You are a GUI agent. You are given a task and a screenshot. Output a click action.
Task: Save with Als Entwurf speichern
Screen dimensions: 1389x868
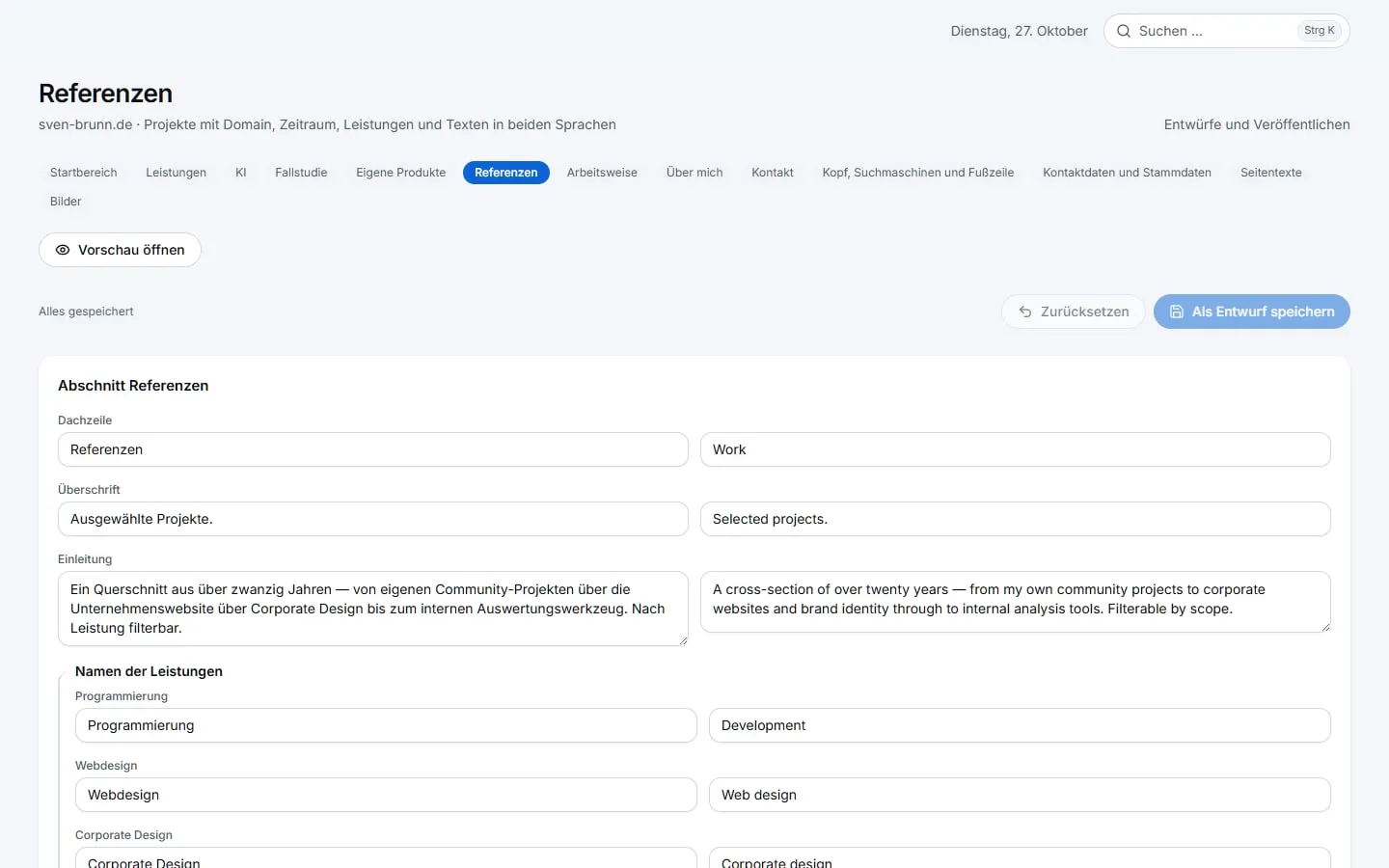pos(1252,312)
